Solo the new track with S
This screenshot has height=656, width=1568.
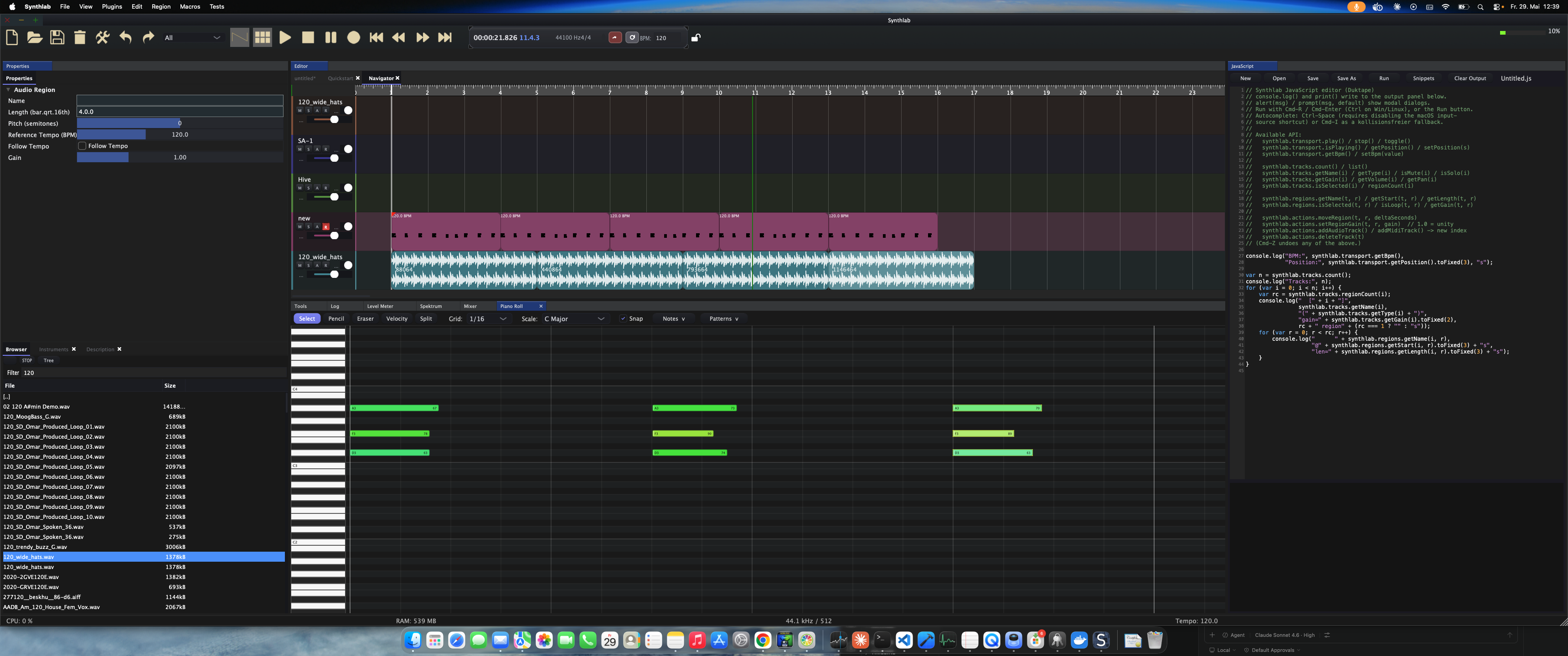tap(308, 226)
